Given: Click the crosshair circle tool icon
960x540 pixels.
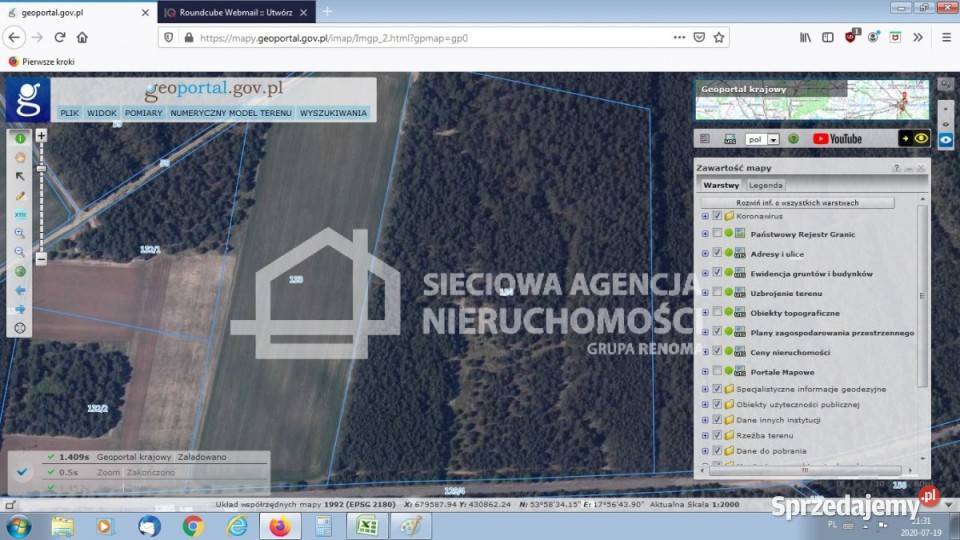Looking at the screenshot, I should (20, 328).
